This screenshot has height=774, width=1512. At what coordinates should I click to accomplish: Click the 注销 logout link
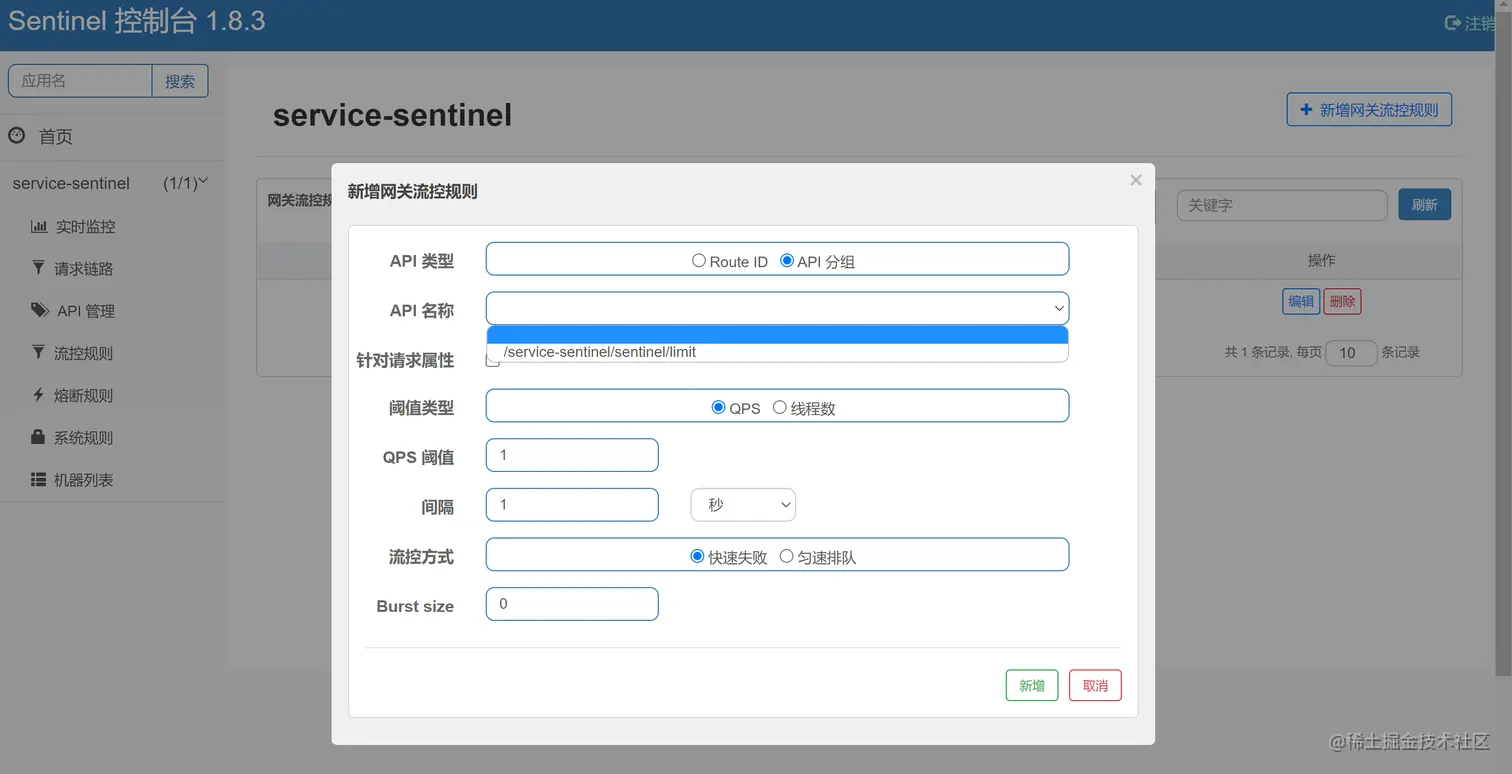click(x=1479, y=23)
